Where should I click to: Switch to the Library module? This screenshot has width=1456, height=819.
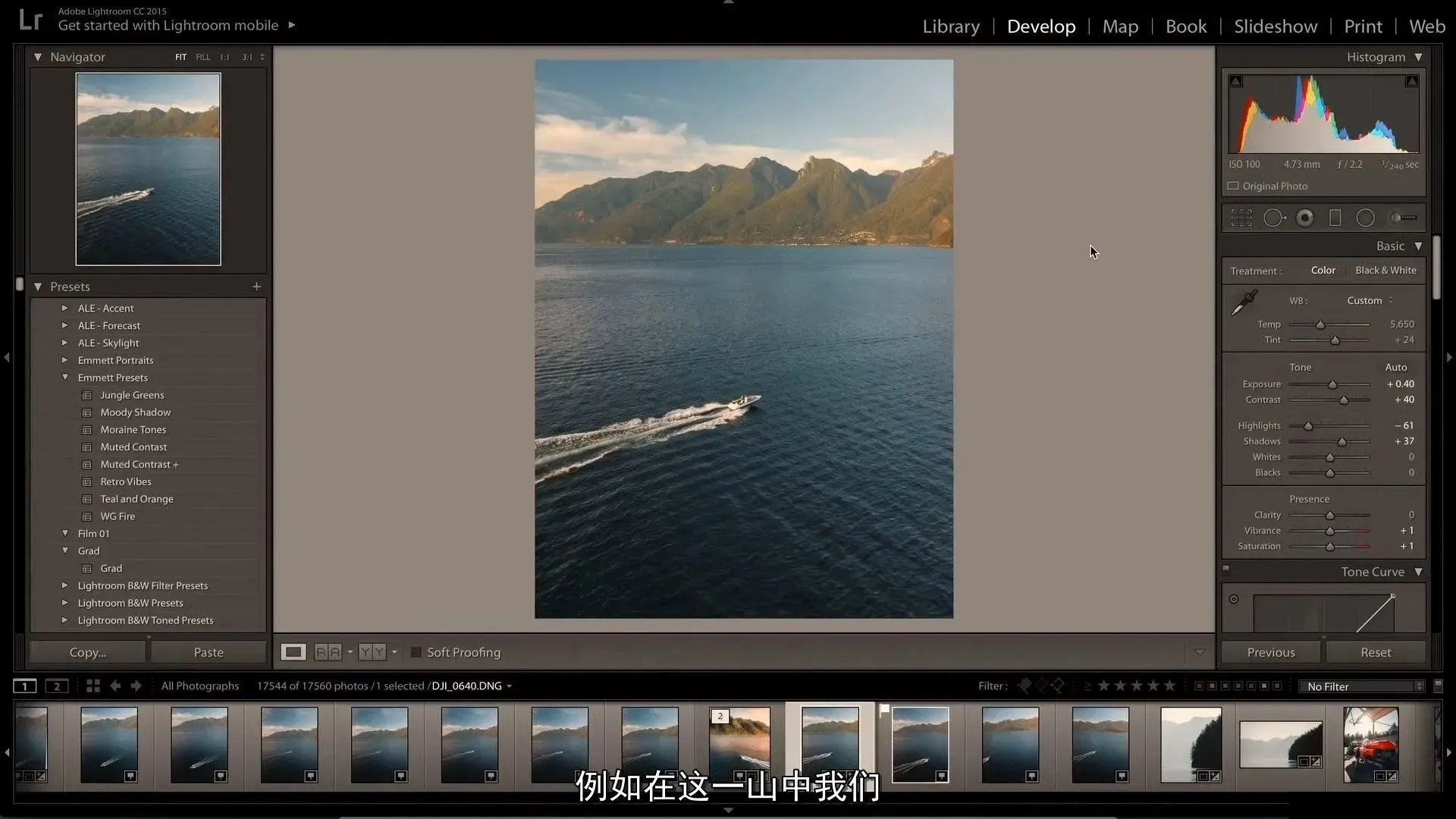951,27
